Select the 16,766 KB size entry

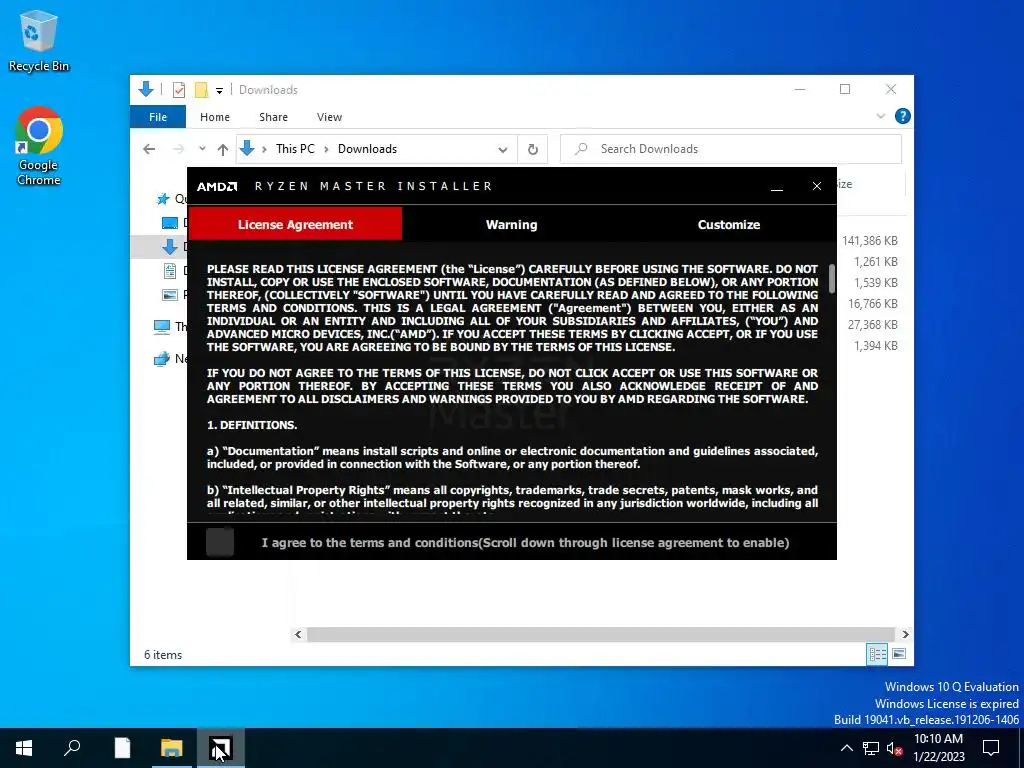click(872, 304)
